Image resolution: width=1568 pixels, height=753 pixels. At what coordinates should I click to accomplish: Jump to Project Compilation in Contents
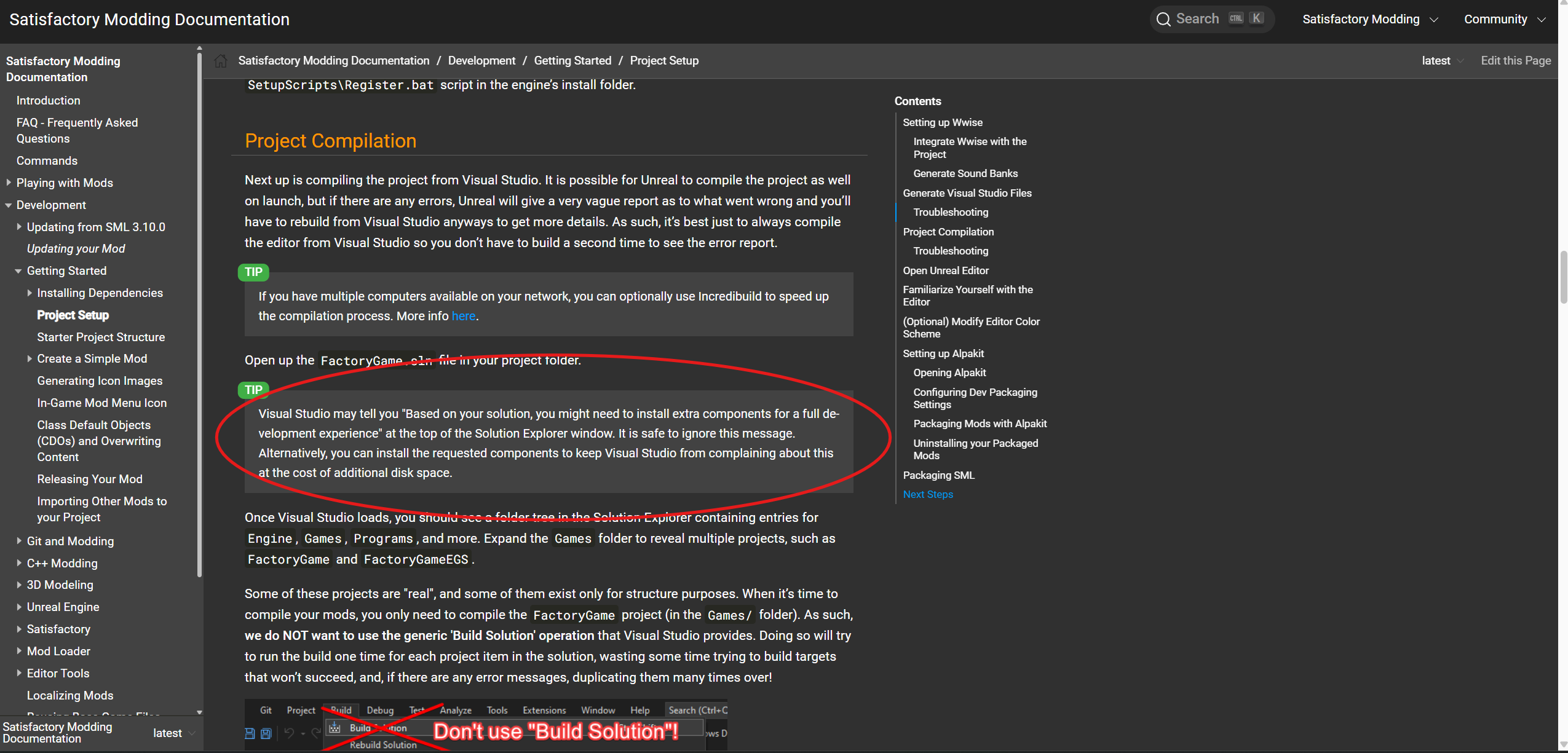[948, 232]
